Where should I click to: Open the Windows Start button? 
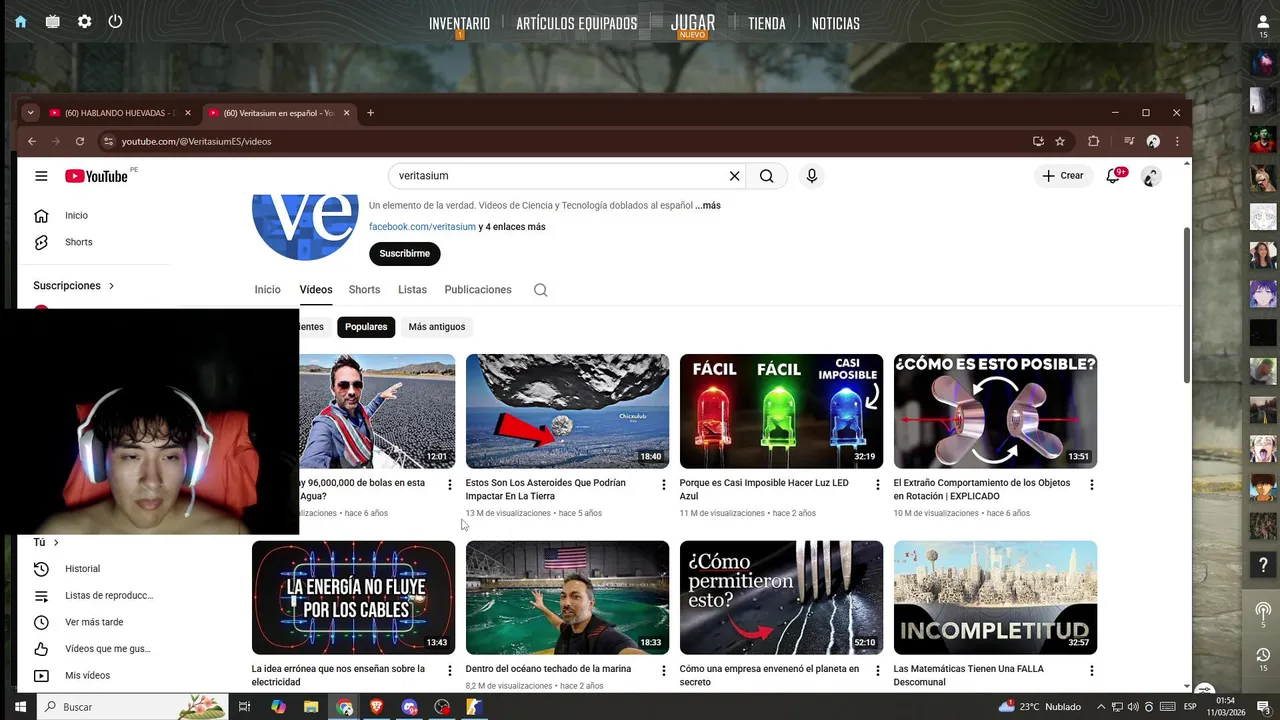pyautogui.click(x=19, y=707)
